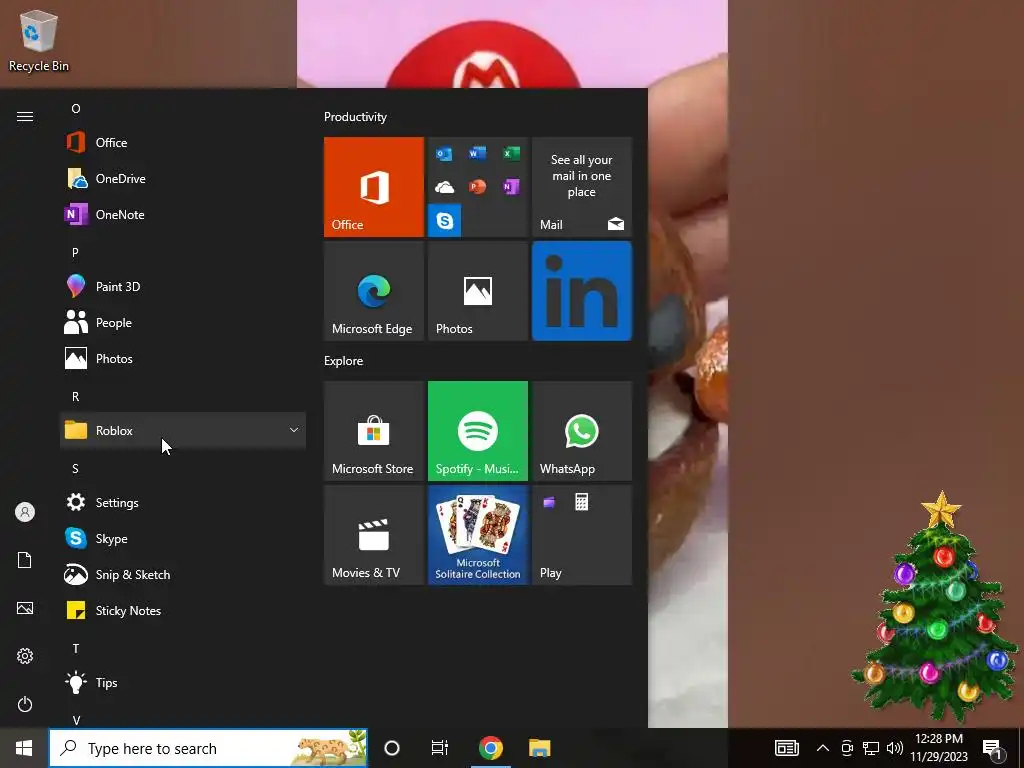Click the Christmas tree desktop gadget
Screen dimensions: 1024x768
pyautogui.click(x=936, y=607)
